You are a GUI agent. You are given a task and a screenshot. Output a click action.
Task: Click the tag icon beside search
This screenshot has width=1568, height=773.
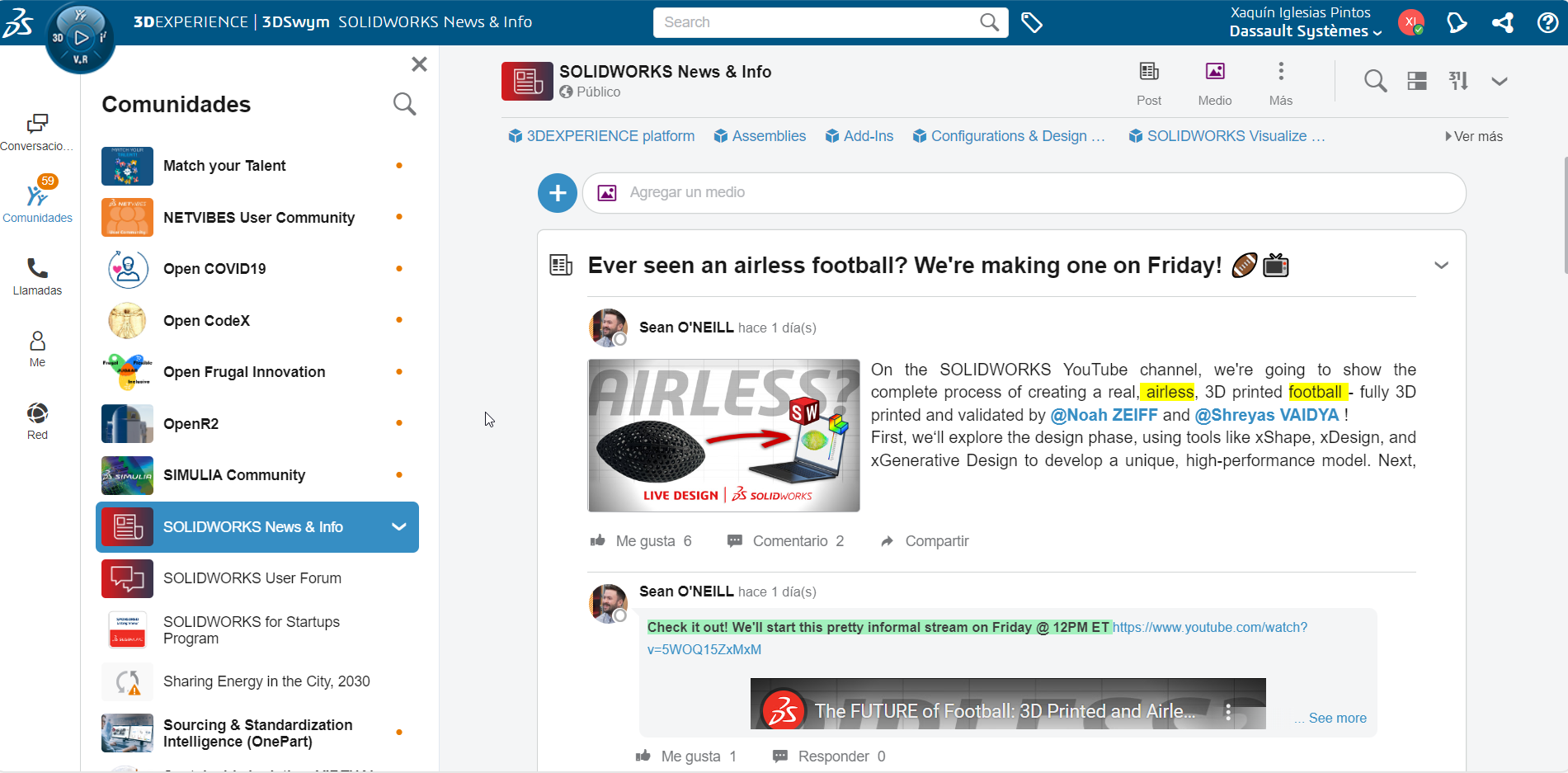(x=1031, y=22)
